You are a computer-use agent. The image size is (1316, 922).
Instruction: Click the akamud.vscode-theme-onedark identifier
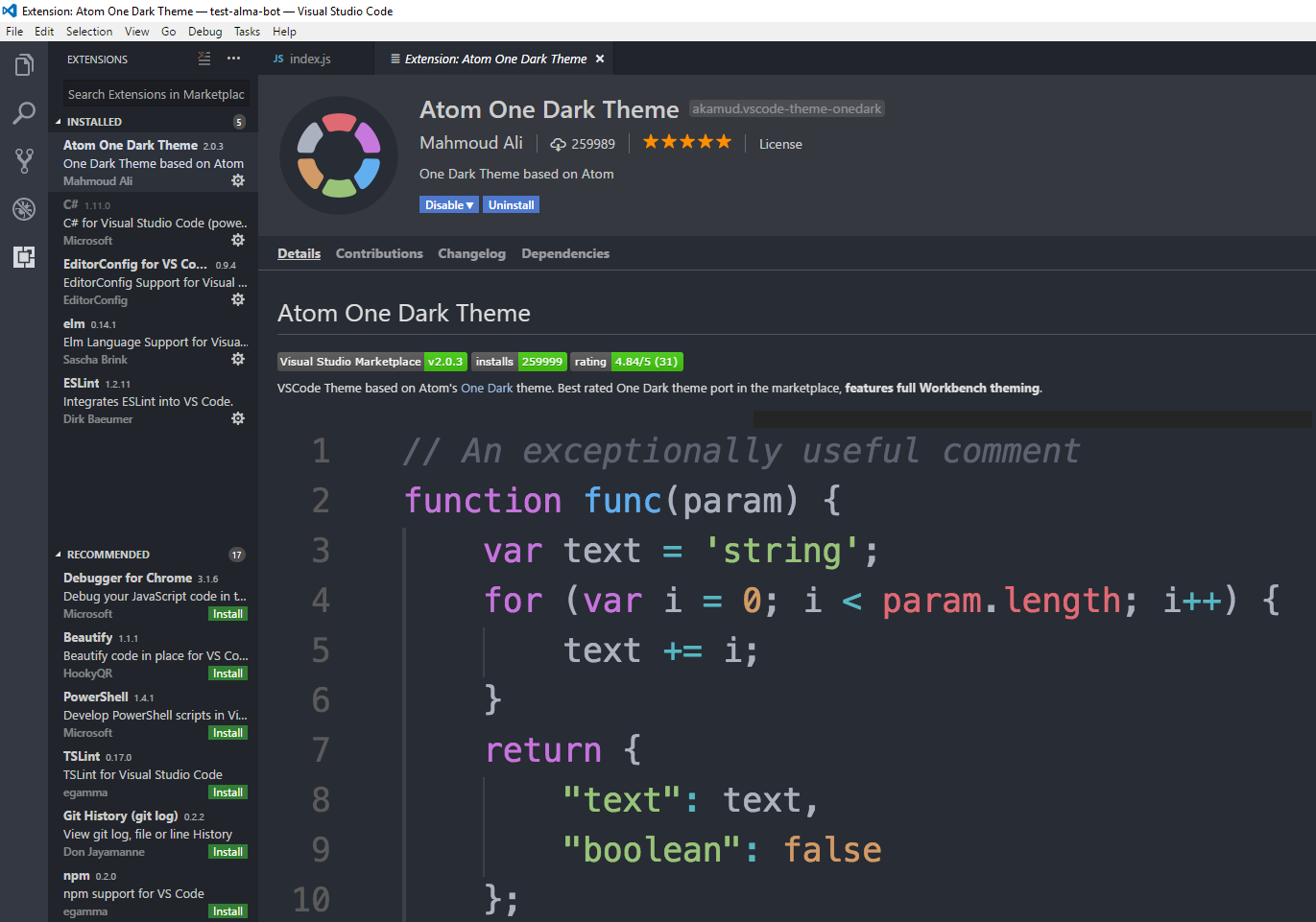tap(787, 108)
